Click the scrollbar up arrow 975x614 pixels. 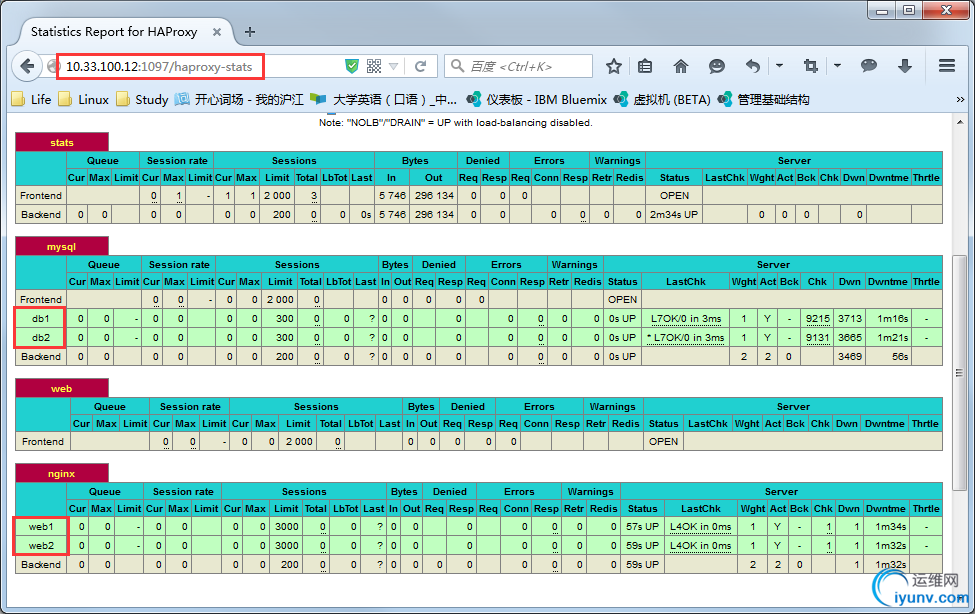coord(959,123)
